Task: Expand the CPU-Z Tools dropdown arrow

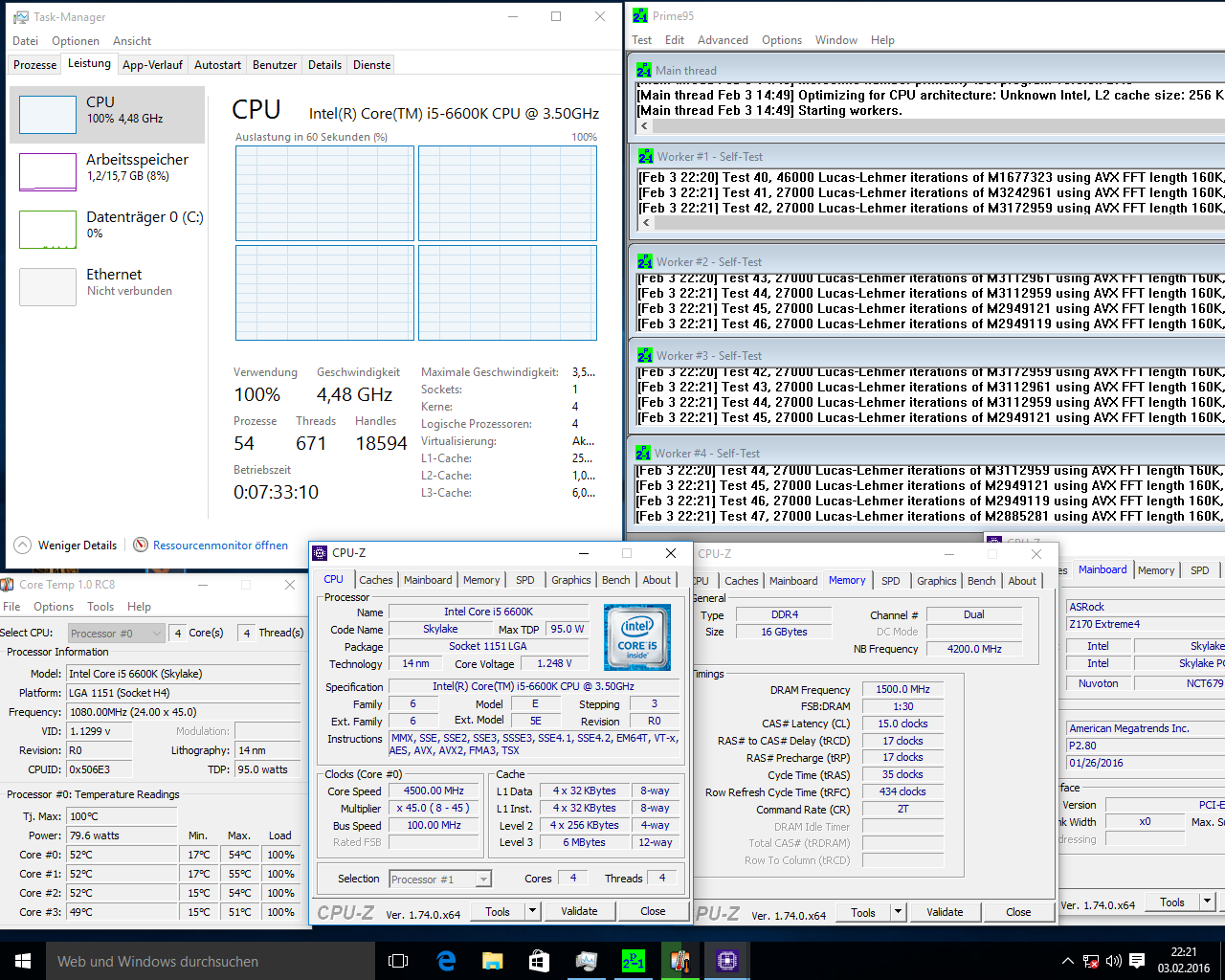Action: (533, 911)
